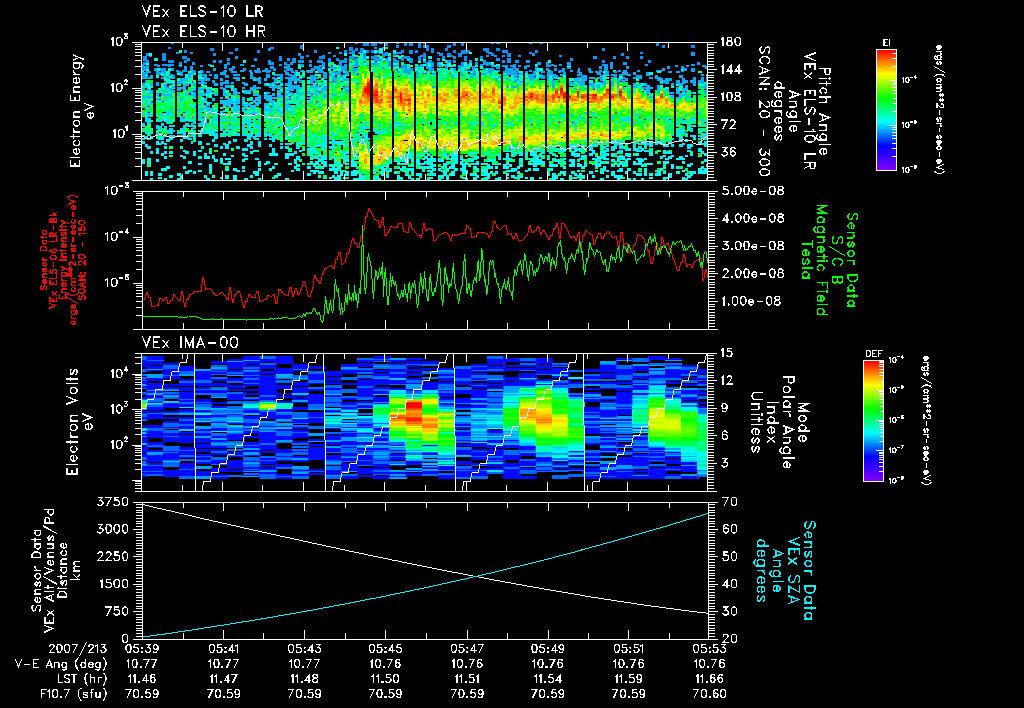Click the 3750 altitude tick label
The width and height of the screenshot is (1024, 708).
tap(113, 502)
